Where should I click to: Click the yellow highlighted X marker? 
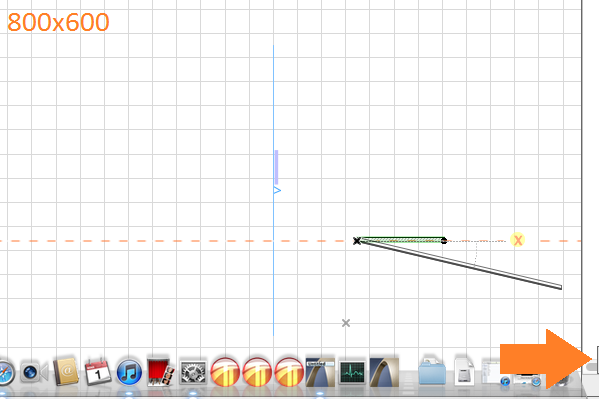[518, 240]
